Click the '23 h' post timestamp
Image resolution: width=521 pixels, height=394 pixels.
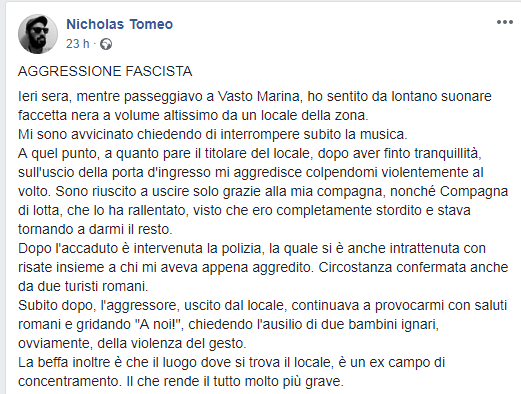[78, 44]
